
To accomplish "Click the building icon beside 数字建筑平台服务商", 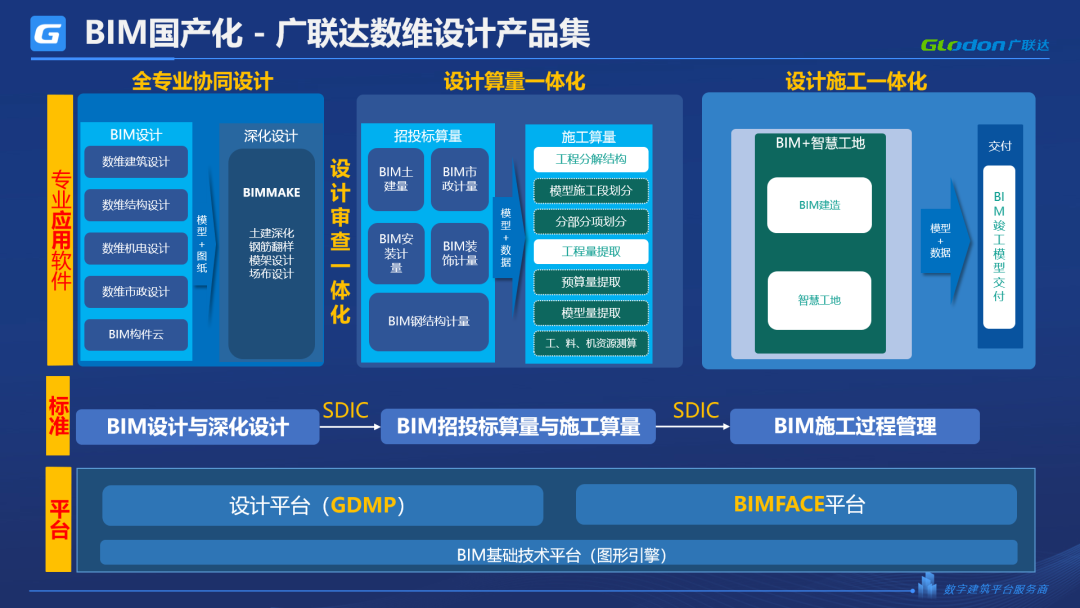I will (927, 585).
